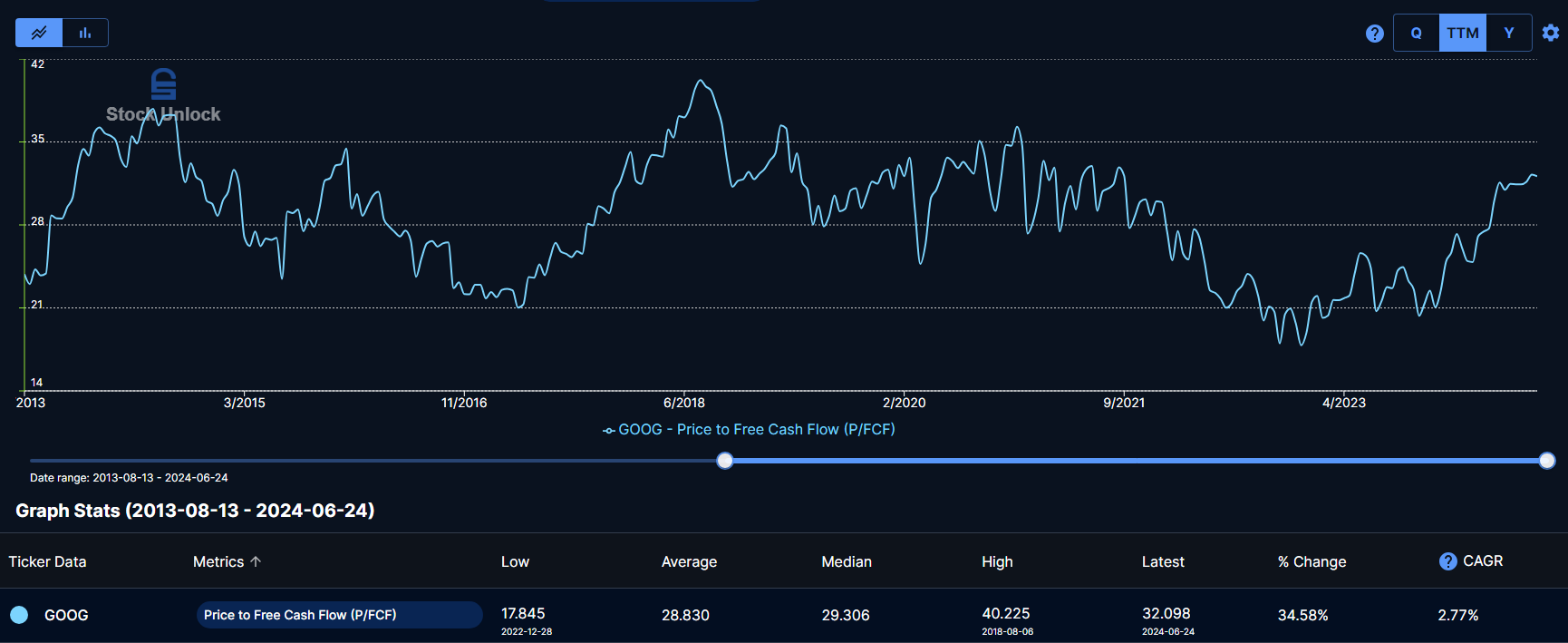The image size is (1568, 643).
Task: Open chart help question mark icon
Action: tap(1374, 34)
